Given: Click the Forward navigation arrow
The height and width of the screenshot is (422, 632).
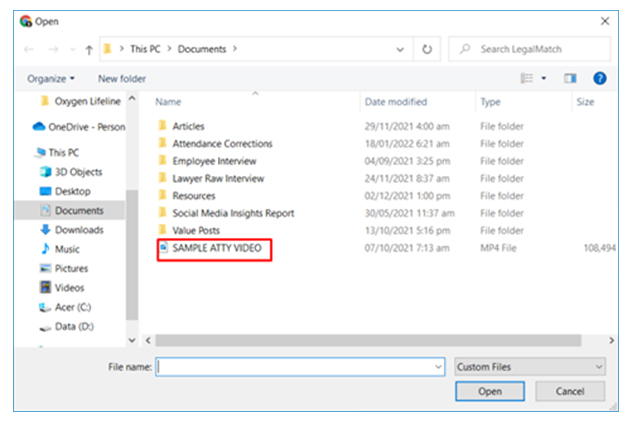Looking at the screenshot, I should click(53, 50).
